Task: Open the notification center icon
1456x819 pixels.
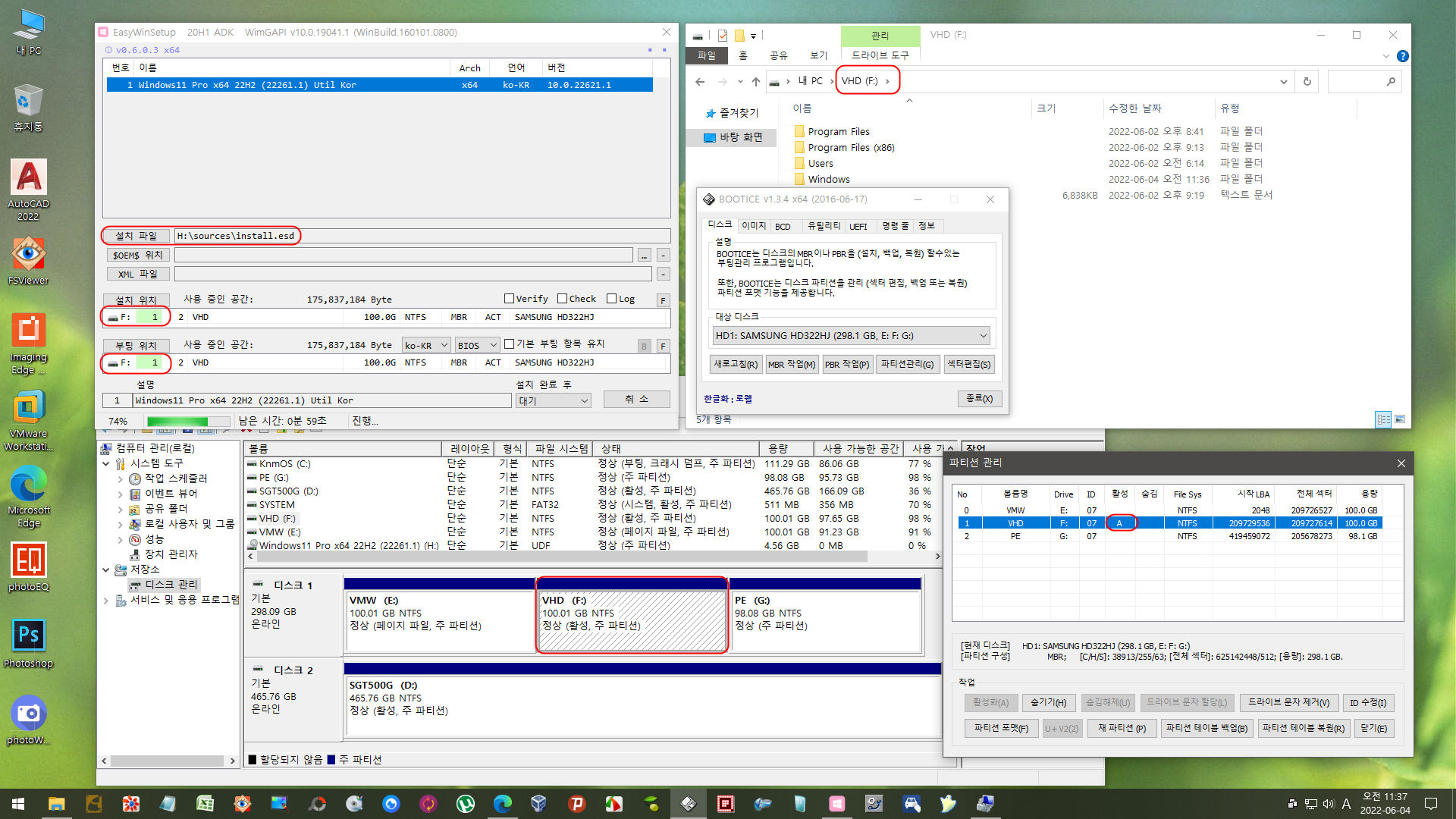Action: (1431, 804)
